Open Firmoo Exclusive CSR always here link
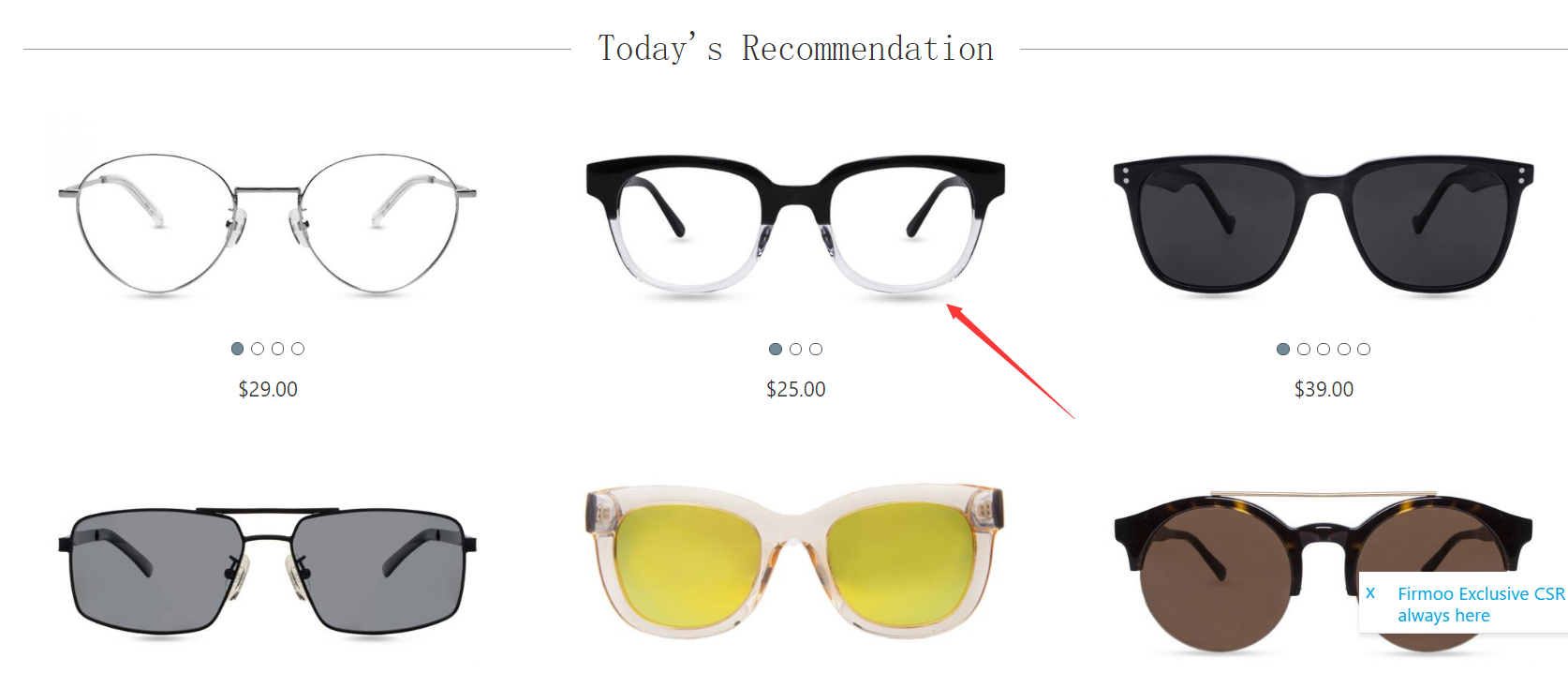The width and height of the screenshot is (1568, 673). coord(1481,605)
